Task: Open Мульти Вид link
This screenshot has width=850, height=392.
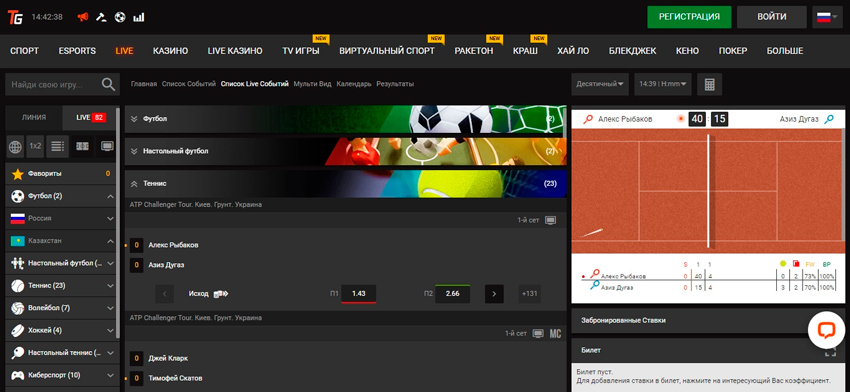Action: (312, 84)
